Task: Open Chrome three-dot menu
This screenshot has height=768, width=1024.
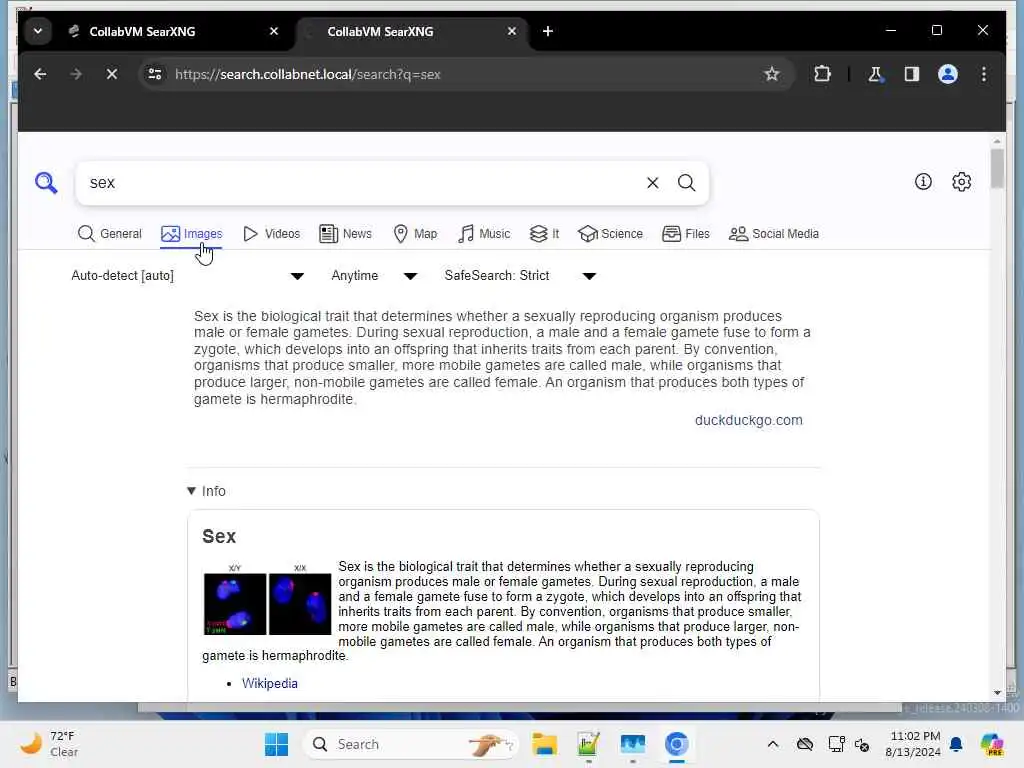Action: click(x=984, y=74)
